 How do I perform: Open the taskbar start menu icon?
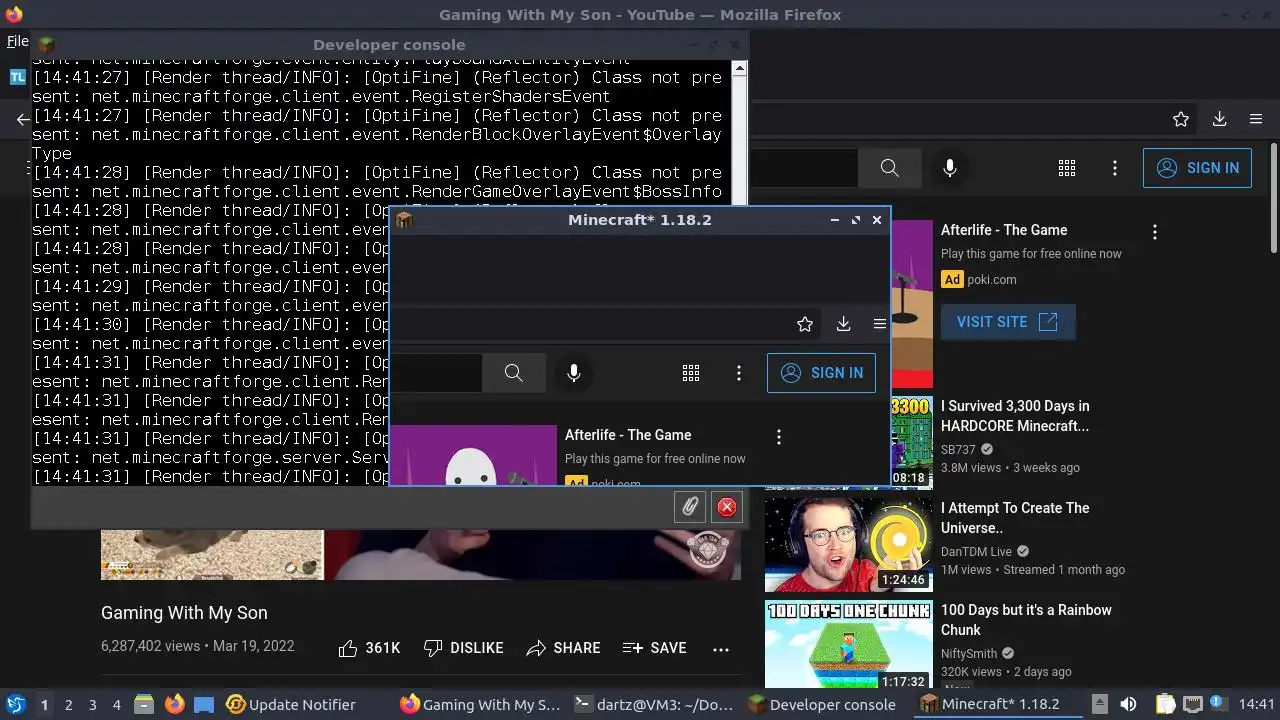pos(16,704)
